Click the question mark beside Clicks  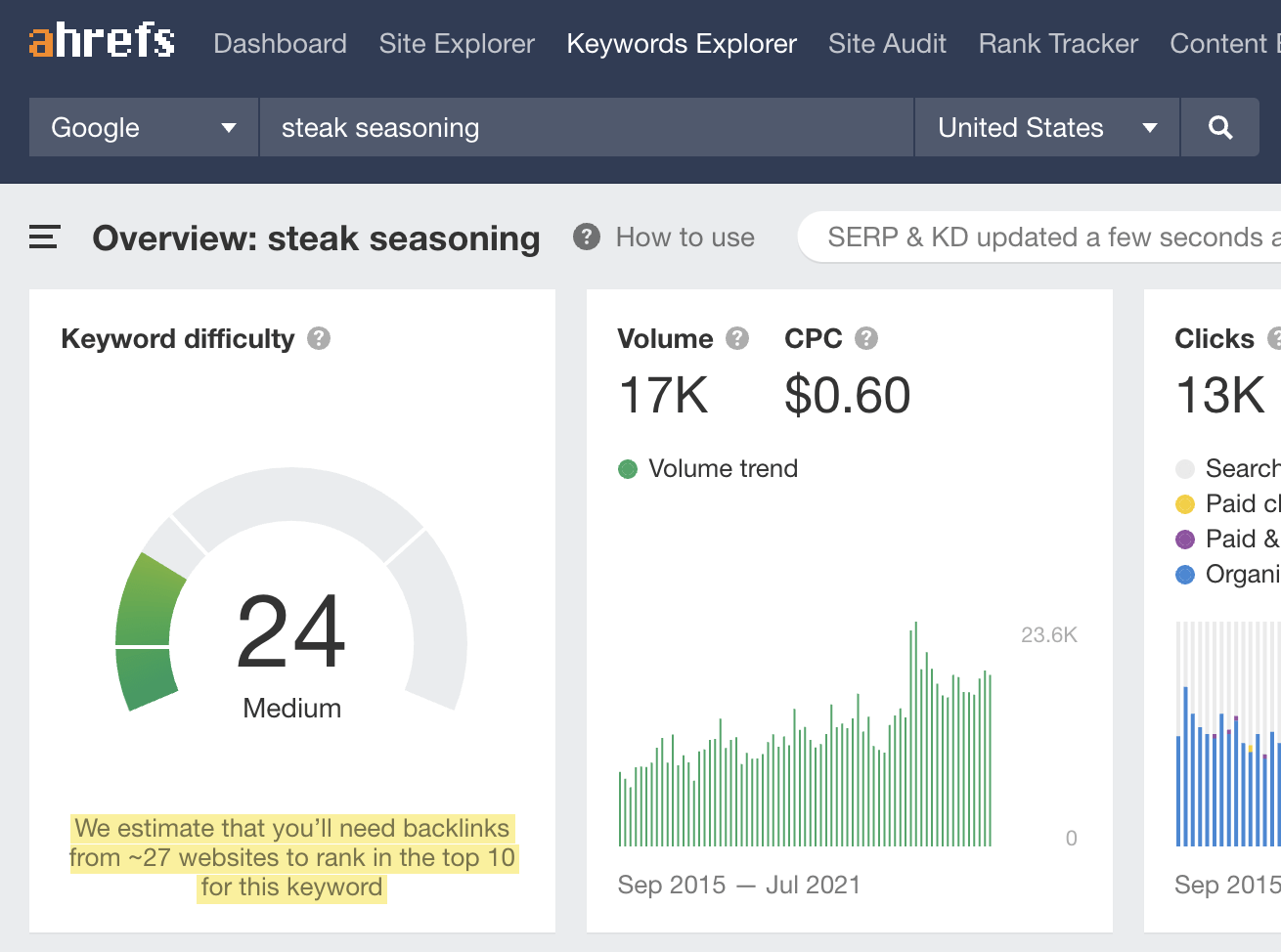[1273, 338]
